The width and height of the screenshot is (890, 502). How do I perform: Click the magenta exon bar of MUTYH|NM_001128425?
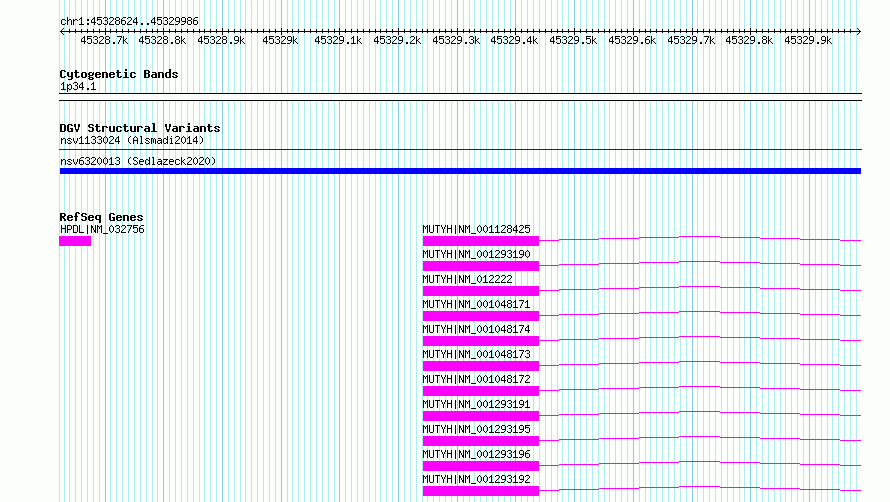click(481, 241)
